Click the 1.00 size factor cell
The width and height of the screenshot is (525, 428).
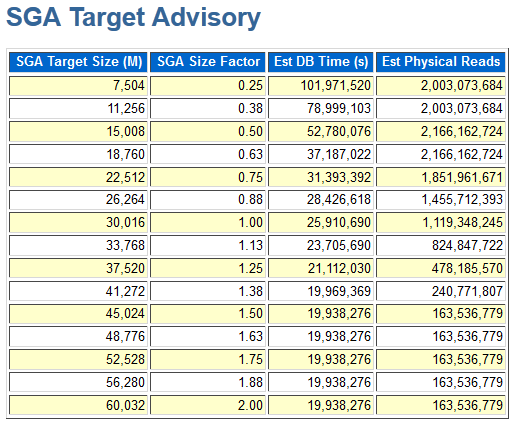[x=208, y=223]
